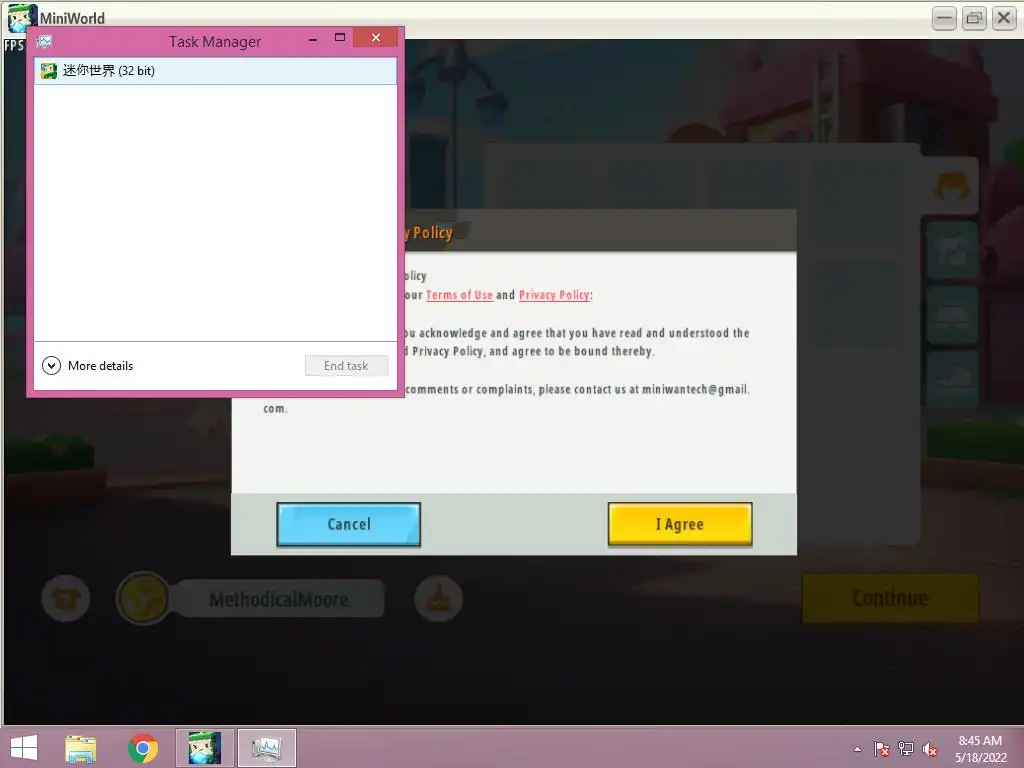1024x768 pixels.
Task: Click the MiniWorld window title icon
Action: click(x=21, y=17)
